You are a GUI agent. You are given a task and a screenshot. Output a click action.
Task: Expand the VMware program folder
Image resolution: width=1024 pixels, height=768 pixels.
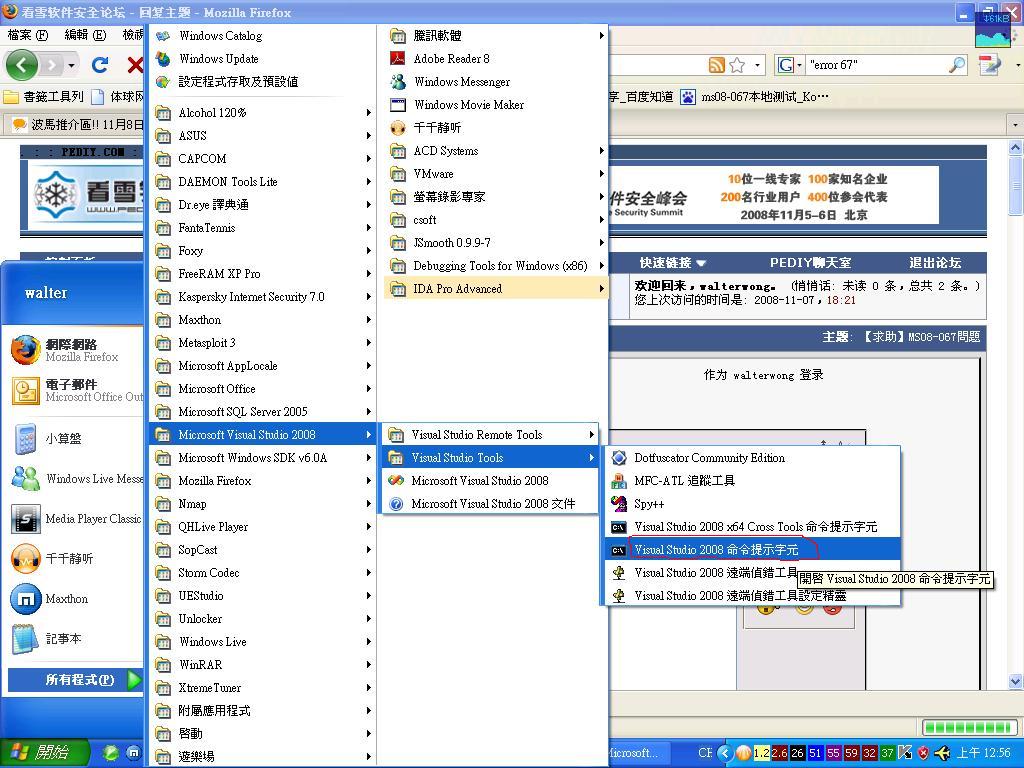(496, 174)
